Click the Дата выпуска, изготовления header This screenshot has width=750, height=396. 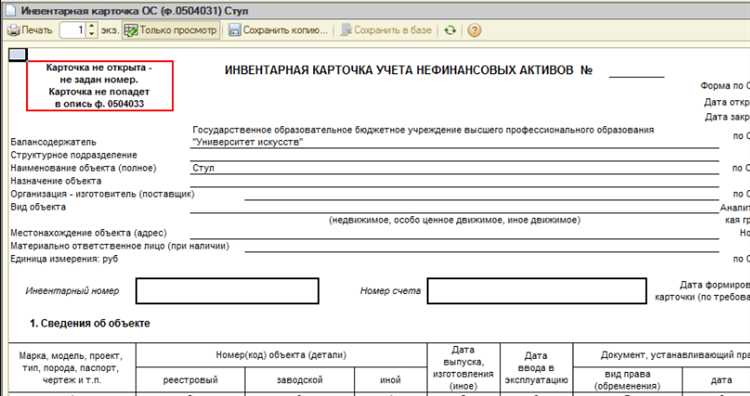pyautogui.click(x=463, y=368)
